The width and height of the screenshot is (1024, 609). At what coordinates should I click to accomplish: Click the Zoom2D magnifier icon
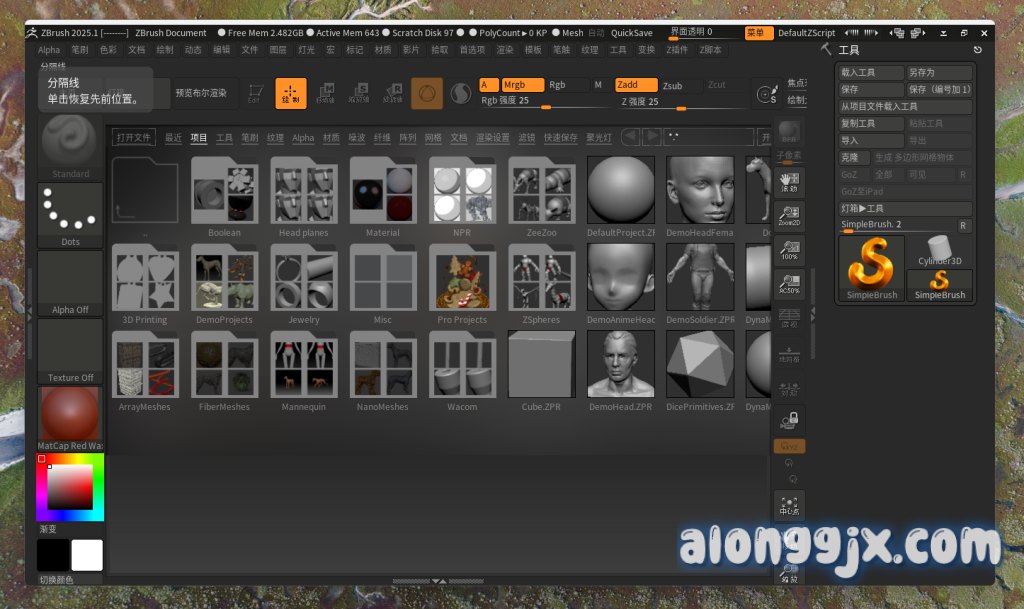pos(789,216)
